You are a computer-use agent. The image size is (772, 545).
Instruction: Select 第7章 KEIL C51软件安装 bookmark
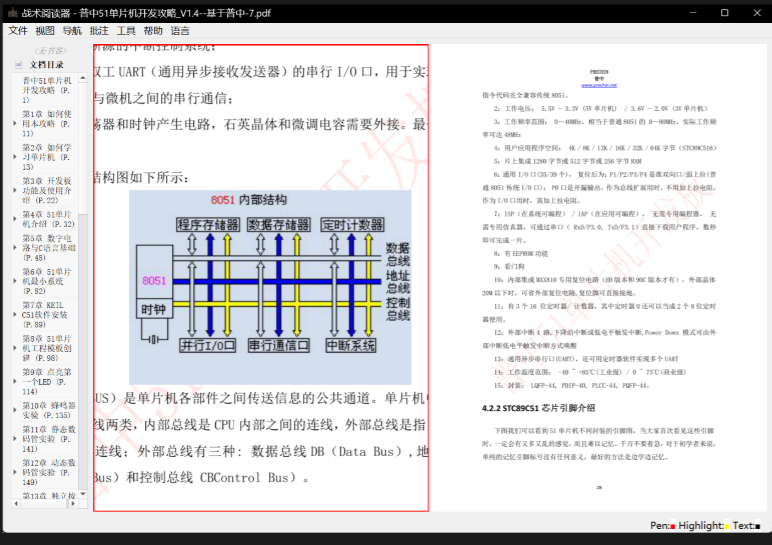click(x=47, y=313)
